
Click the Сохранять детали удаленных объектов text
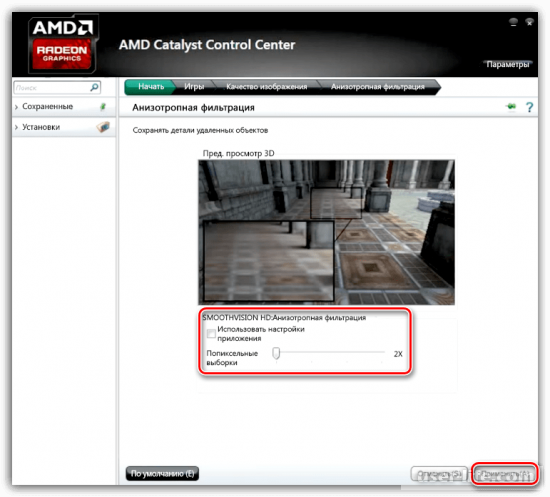[200, 130]
